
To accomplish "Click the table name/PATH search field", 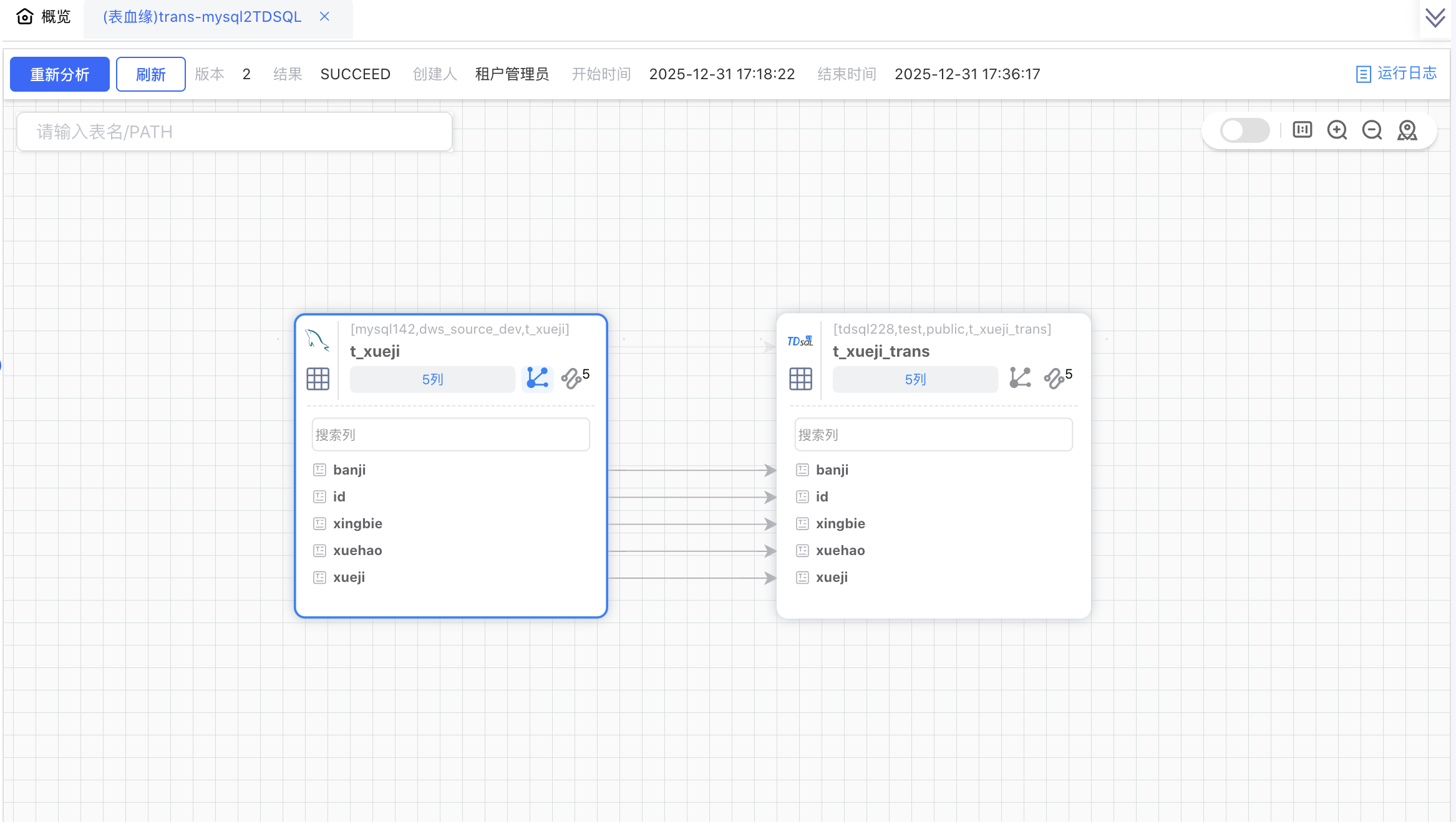I will coord(235,132).
